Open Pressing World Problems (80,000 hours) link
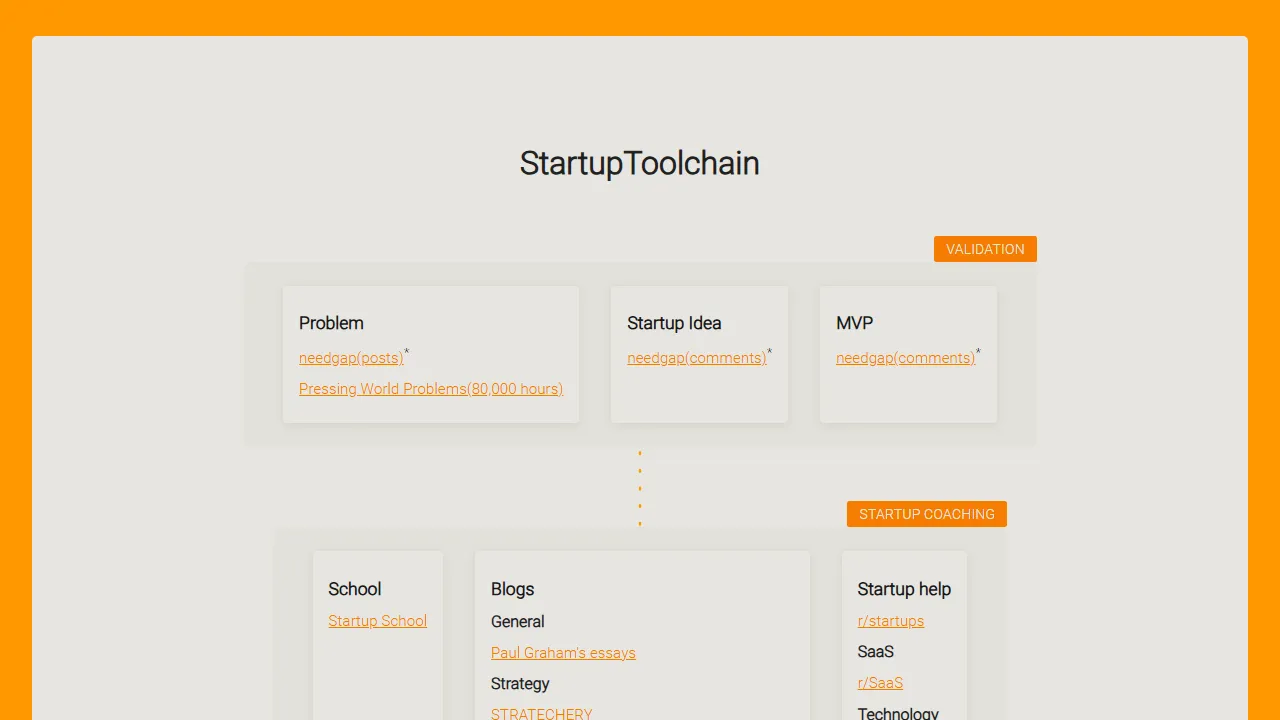 point(431,388)
